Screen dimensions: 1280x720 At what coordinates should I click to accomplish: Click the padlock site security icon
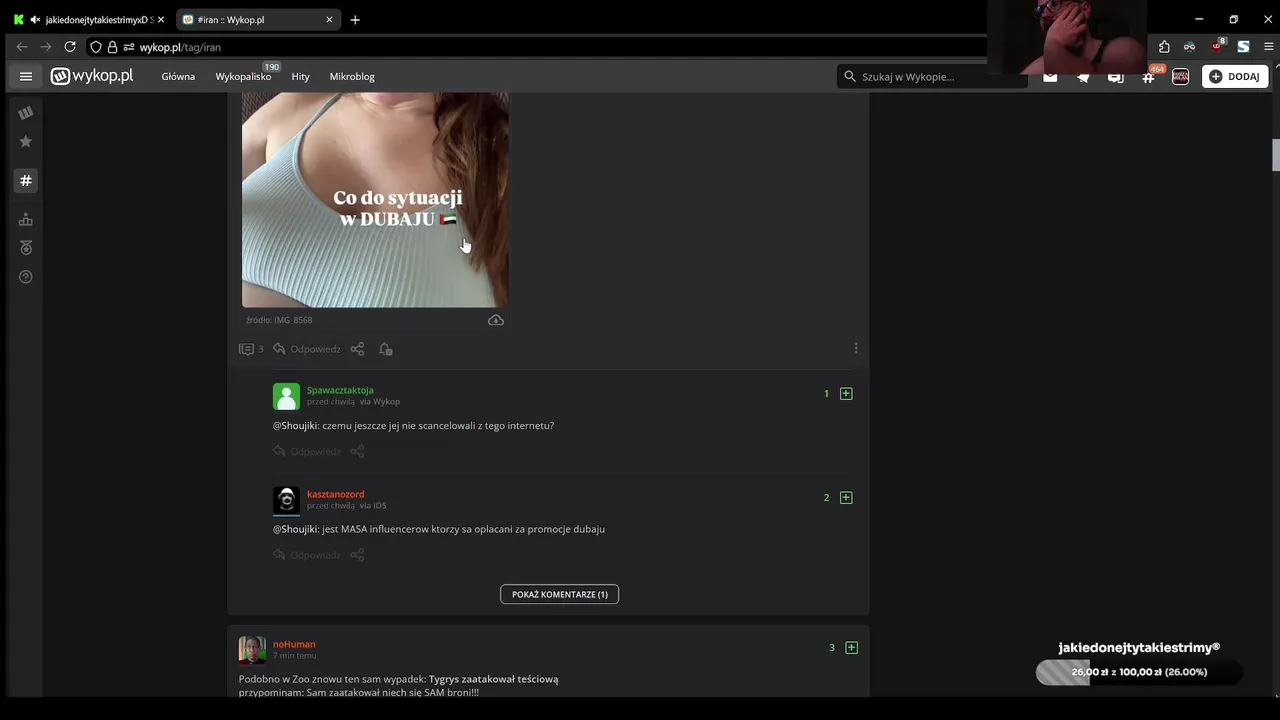coord(113,47)
